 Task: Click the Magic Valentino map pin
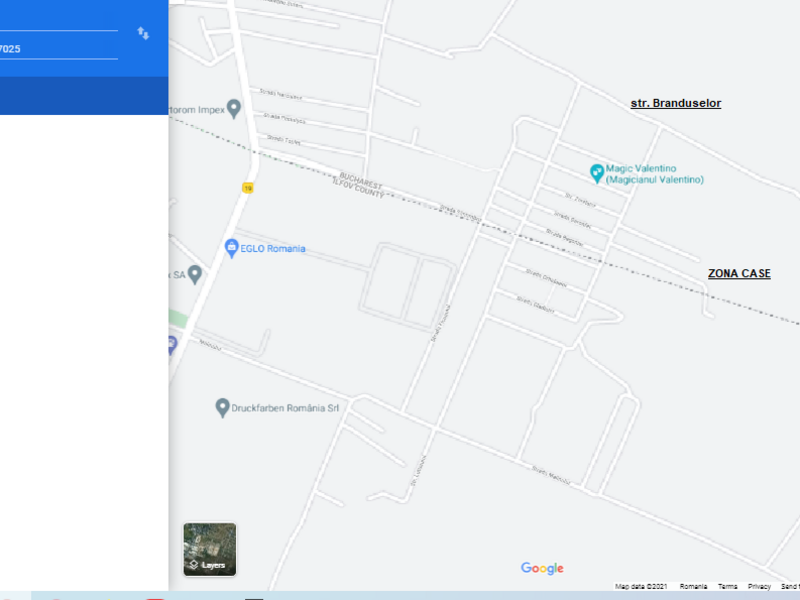click(x=597, y=172)
